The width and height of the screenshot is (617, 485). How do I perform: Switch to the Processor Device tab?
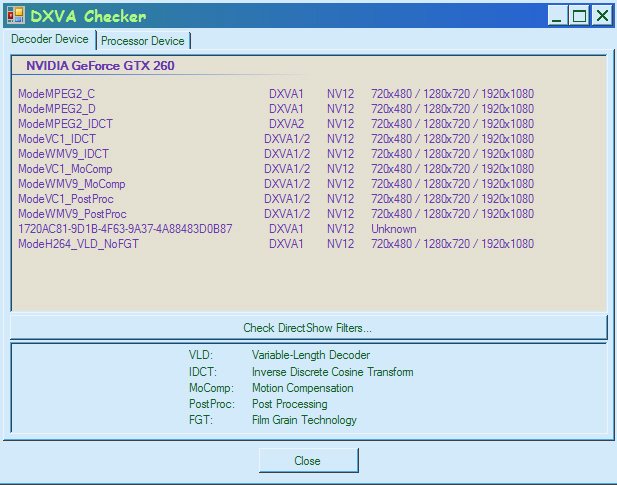[143, 41]
